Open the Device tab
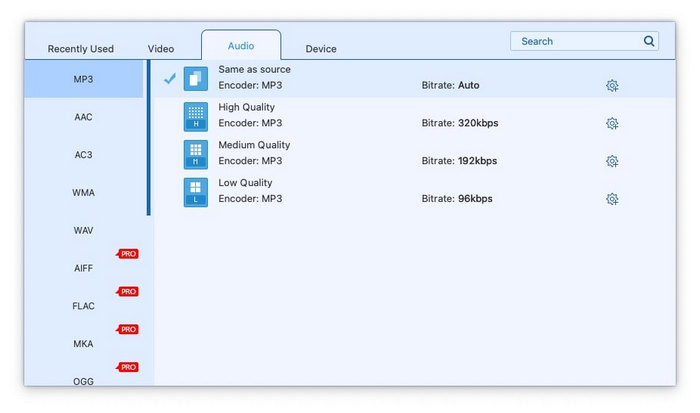The height and width of the screenshot is (413, 700). point(321,49)
